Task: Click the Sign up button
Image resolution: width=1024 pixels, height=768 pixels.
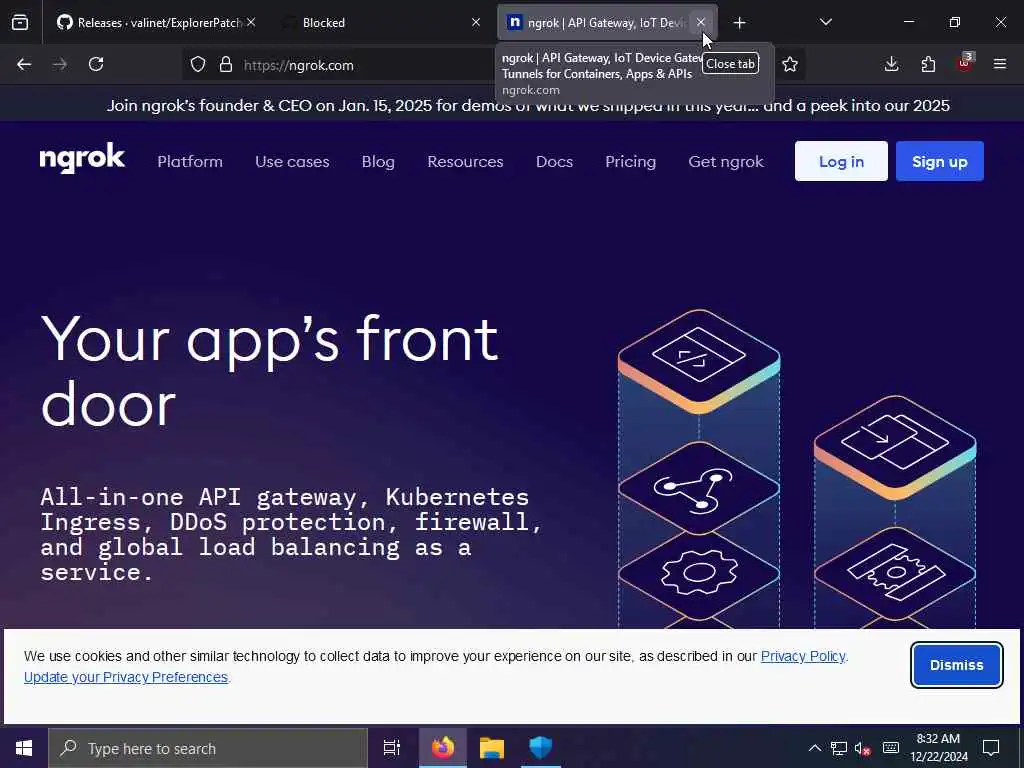Action: pos(939,161)
